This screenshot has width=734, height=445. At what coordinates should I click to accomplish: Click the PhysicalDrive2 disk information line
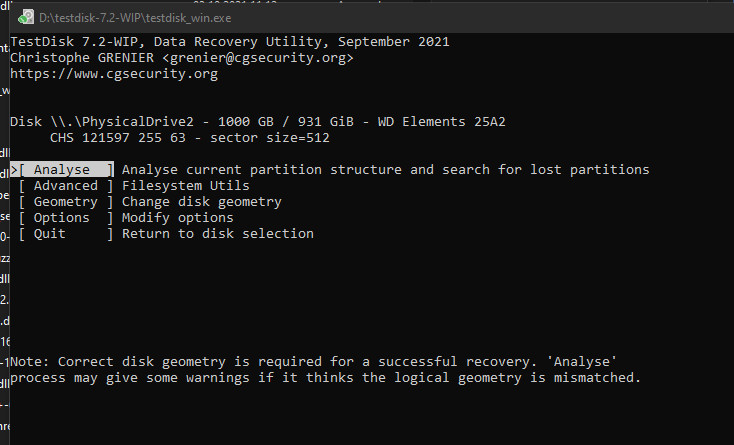(258, 122)
